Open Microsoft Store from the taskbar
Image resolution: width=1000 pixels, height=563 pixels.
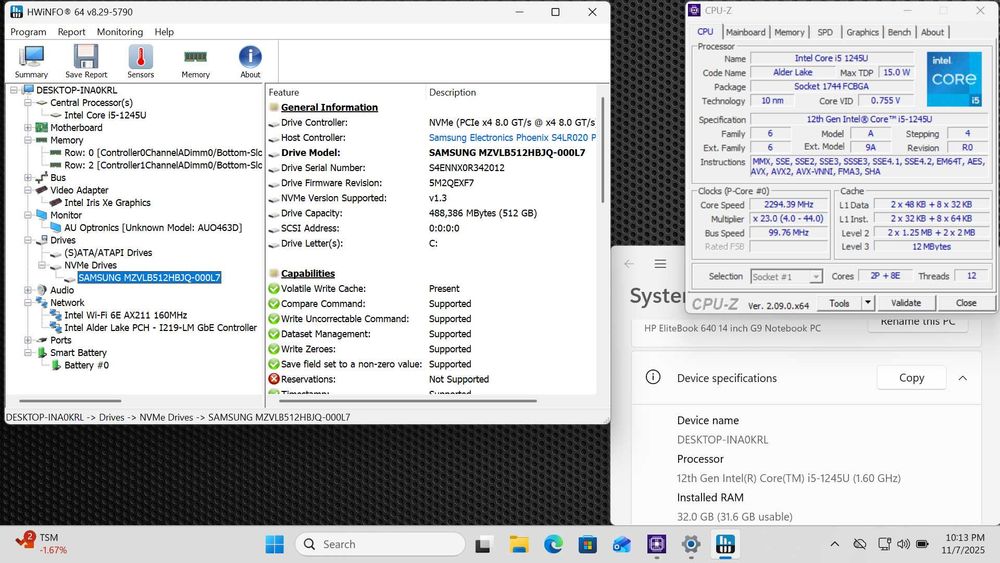pyautogui.click(x=587, y=545)
